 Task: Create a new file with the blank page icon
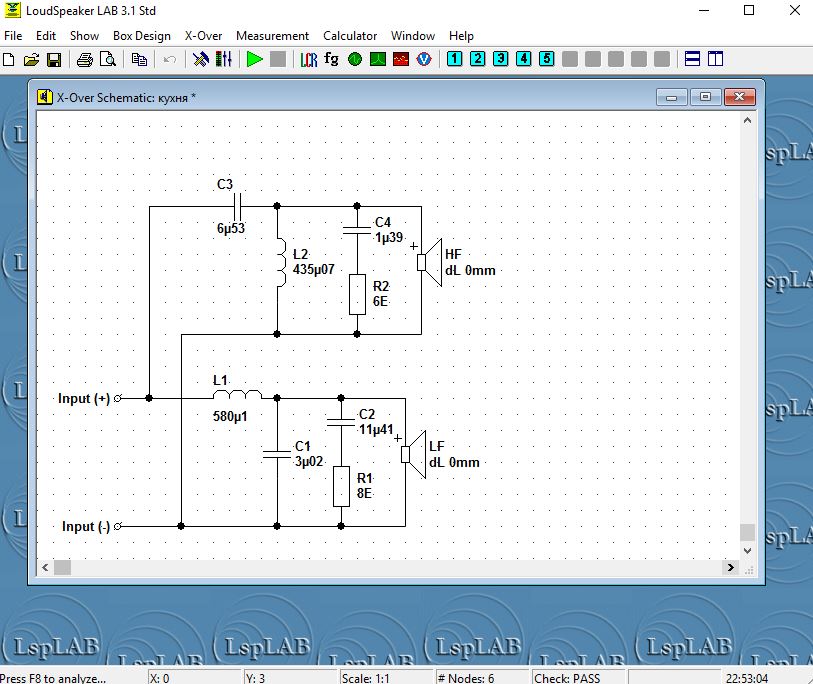[x=9, y=59]
